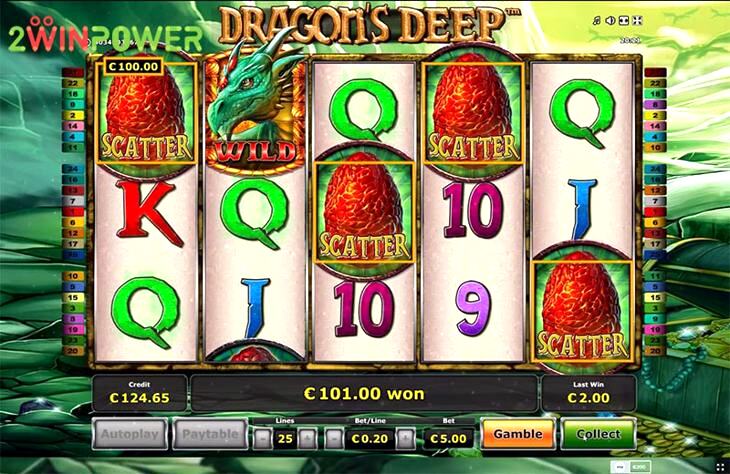Click the widescreen display mode icon
Screen dimensions: 730x474
point(624,20)
